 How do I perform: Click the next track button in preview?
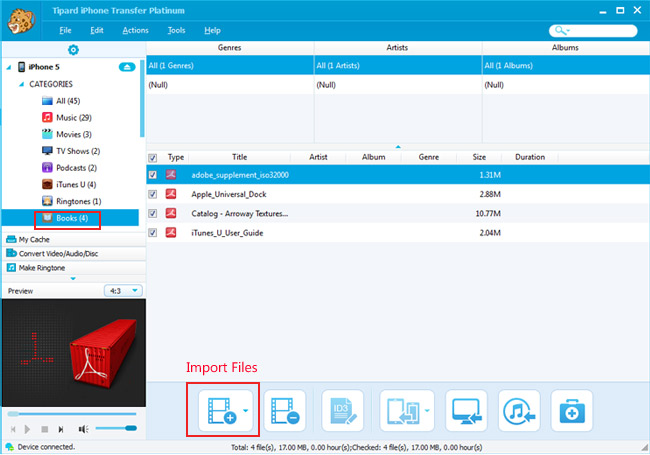click(61, 429)
